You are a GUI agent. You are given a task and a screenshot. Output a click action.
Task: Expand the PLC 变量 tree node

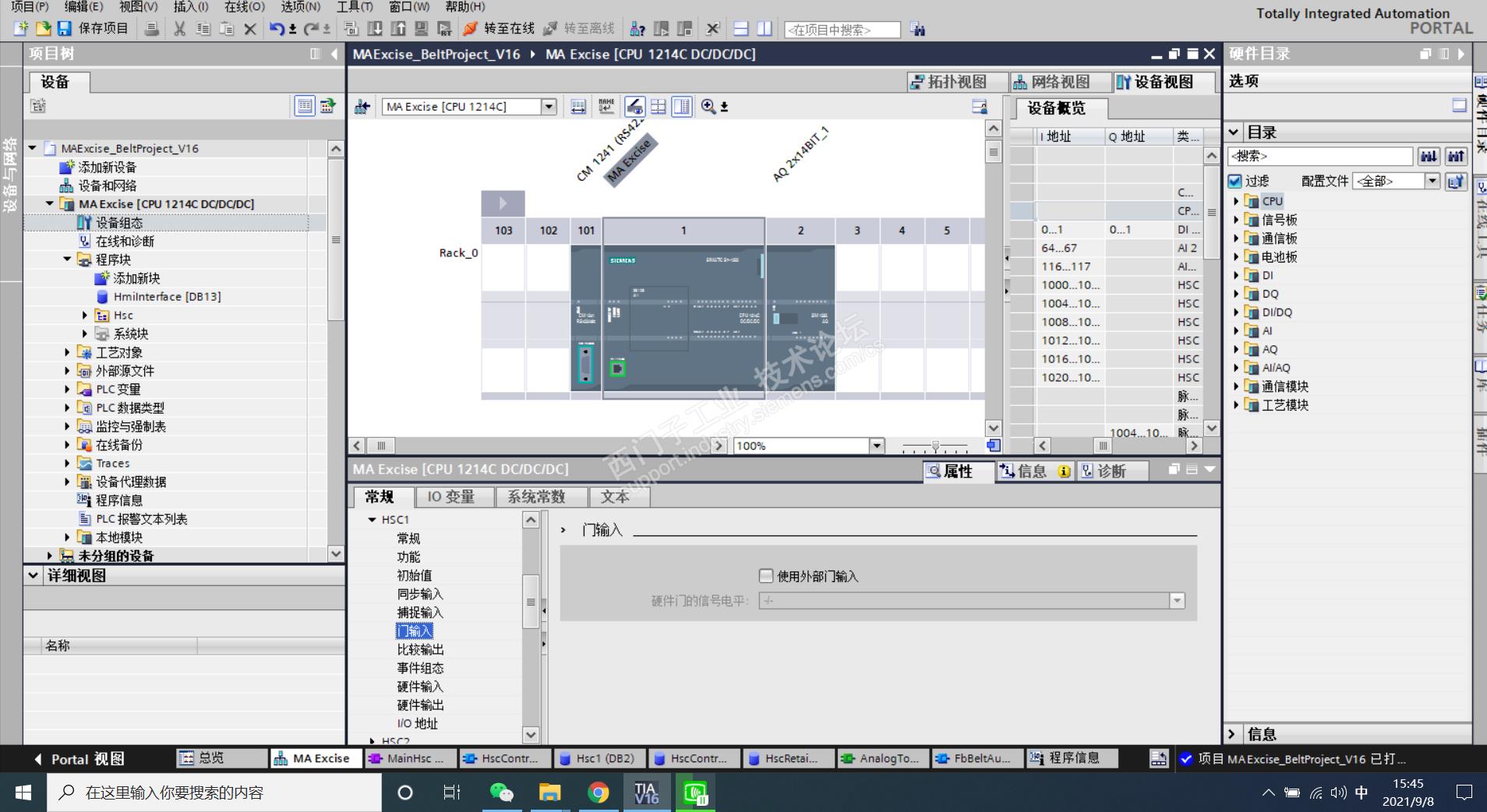click(68, 389)
